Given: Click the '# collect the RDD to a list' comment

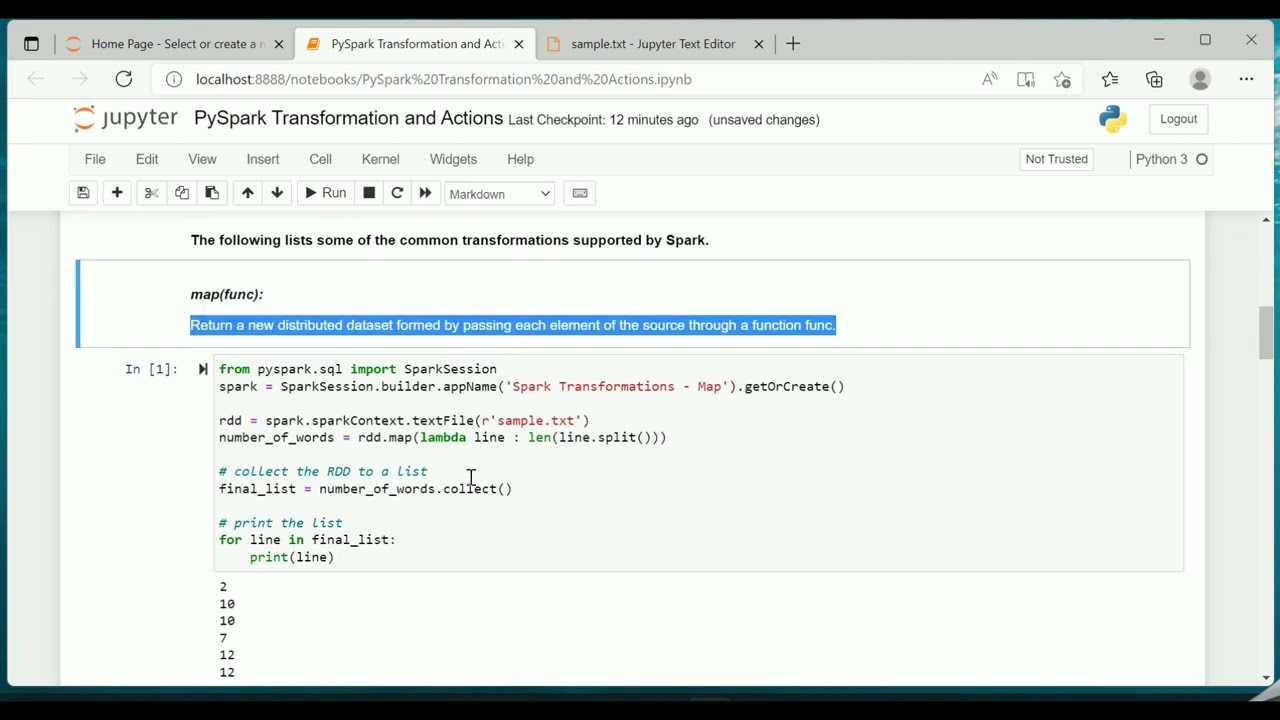Looking at the screenshot, I should pyautogui.click(x=323, y=471).
